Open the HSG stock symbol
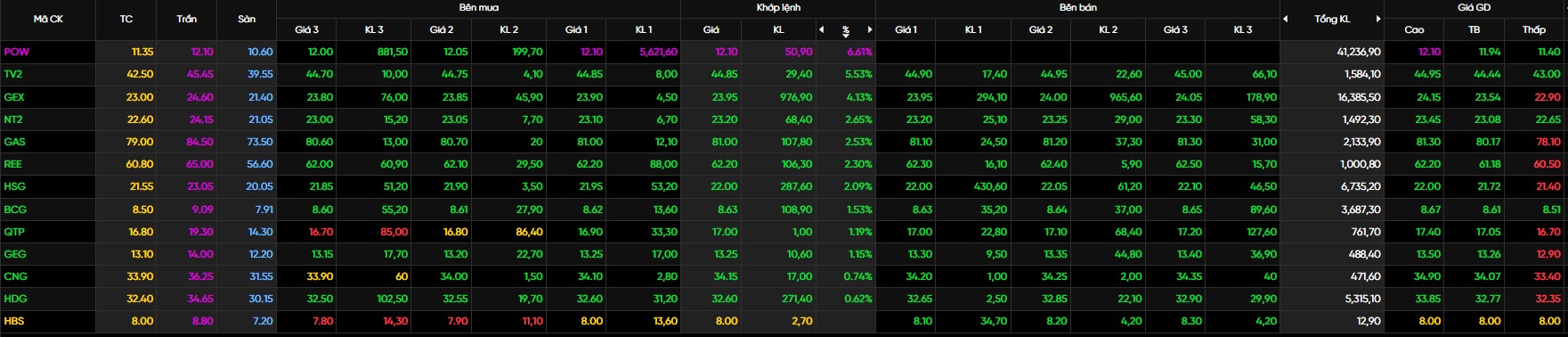Viewport: 1568px width, 337px height. 14,186
